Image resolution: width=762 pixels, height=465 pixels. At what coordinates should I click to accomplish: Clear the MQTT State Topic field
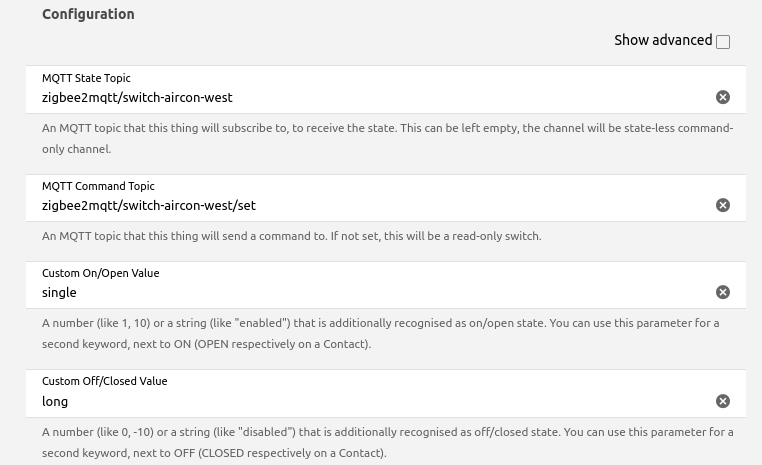pyautogui.click(x=723, y=97)
